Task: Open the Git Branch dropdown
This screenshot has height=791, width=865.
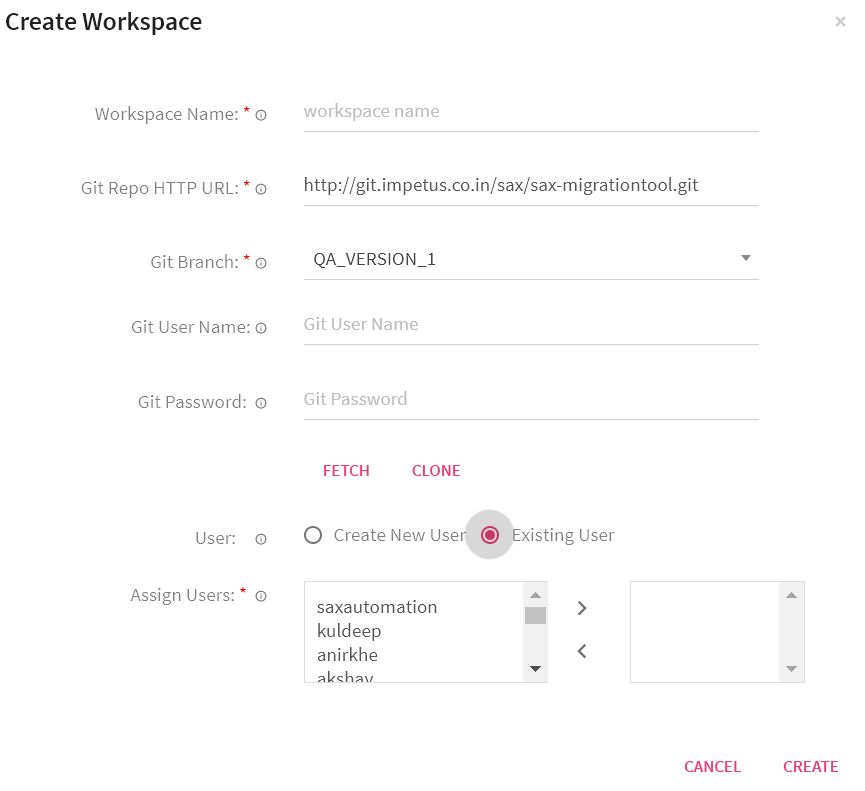Action: (x=745, y=258)
